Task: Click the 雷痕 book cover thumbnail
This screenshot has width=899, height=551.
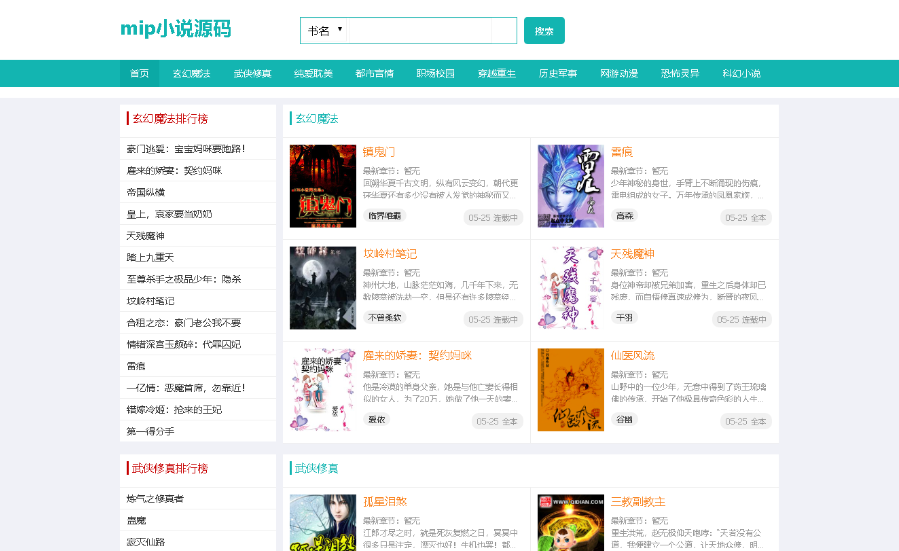Action: click(570, 186)
